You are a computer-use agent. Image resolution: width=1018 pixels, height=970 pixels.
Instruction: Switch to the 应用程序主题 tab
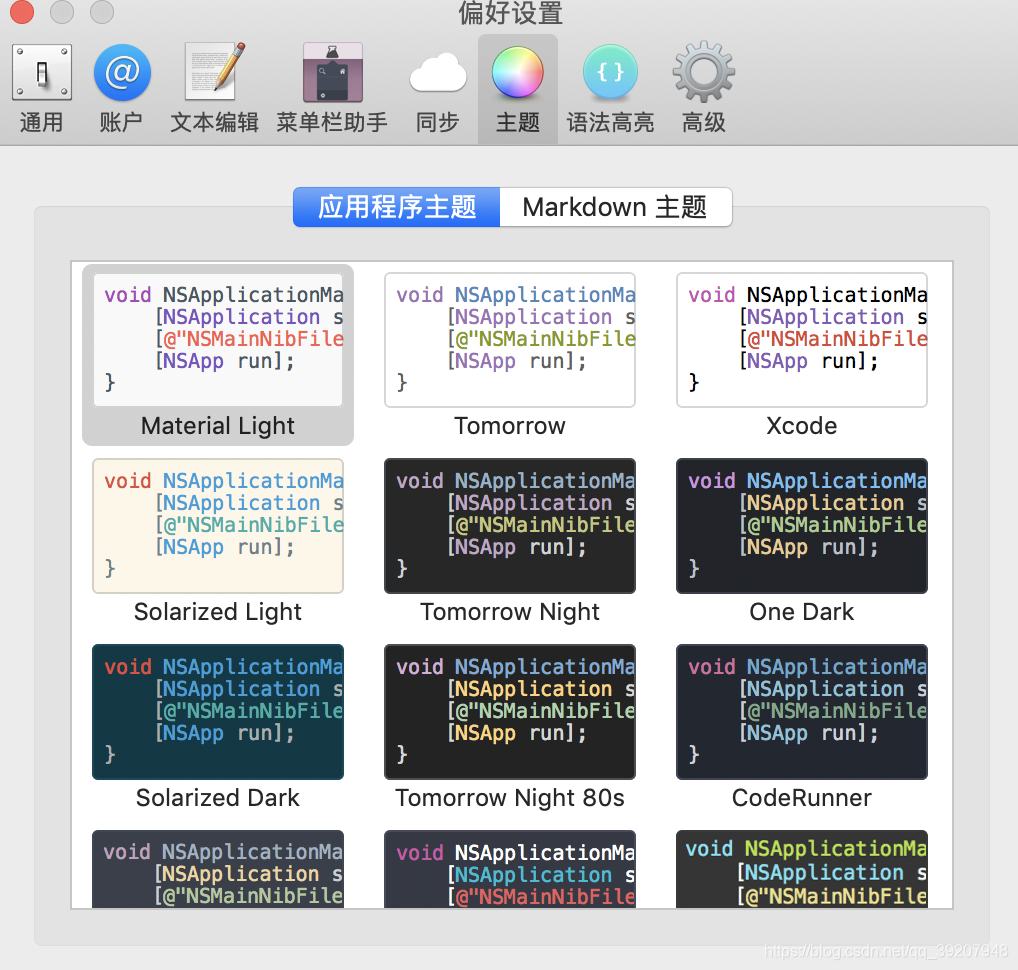(x=396, y=207)
